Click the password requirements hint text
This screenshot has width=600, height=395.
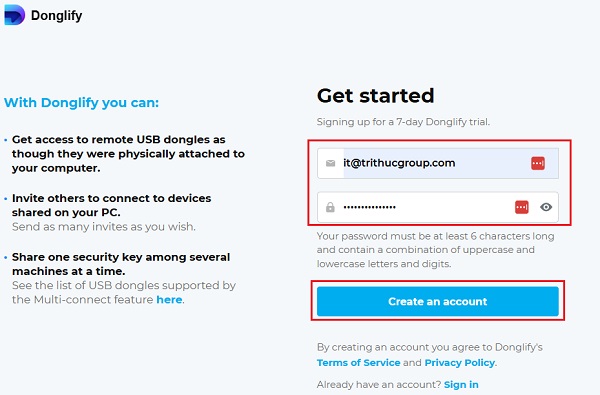coord(435,250)
